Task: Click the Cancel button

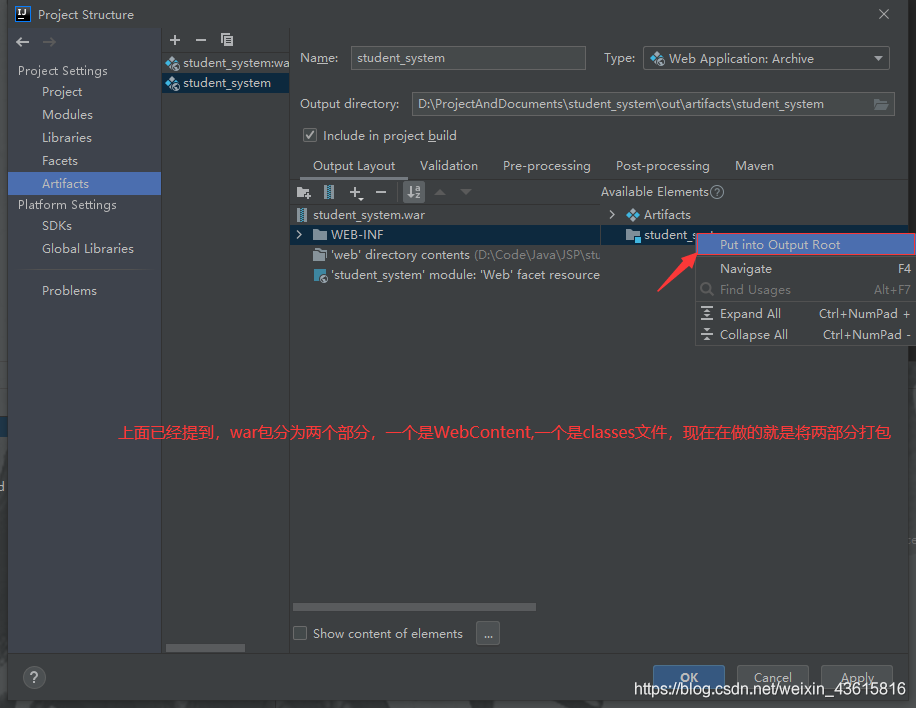Action: click(773, 677)
